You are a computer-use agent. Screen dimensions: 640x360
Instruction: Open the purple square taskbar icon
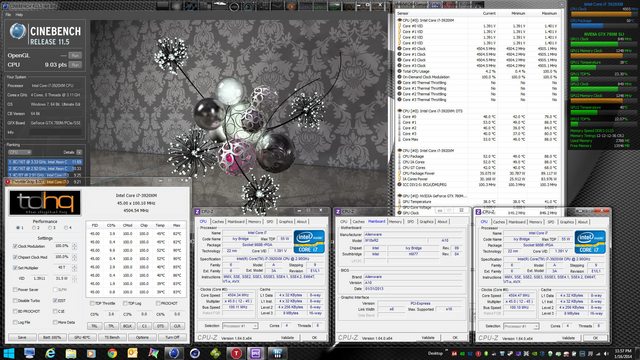click(x=256, y=353)
